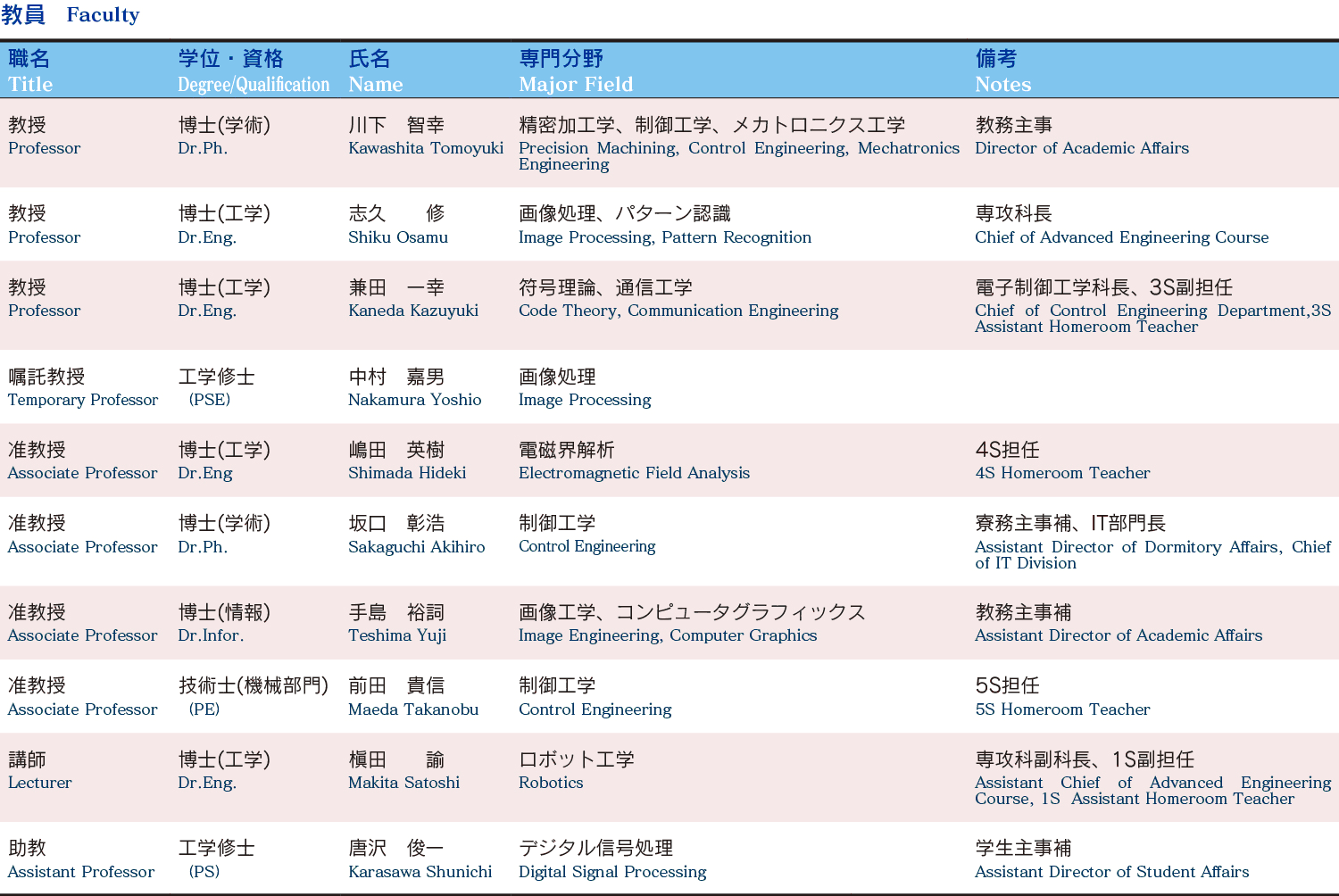1339x896 pixels.
Task: Click the 'Faculty' heading text
Action: coord(103,15)
